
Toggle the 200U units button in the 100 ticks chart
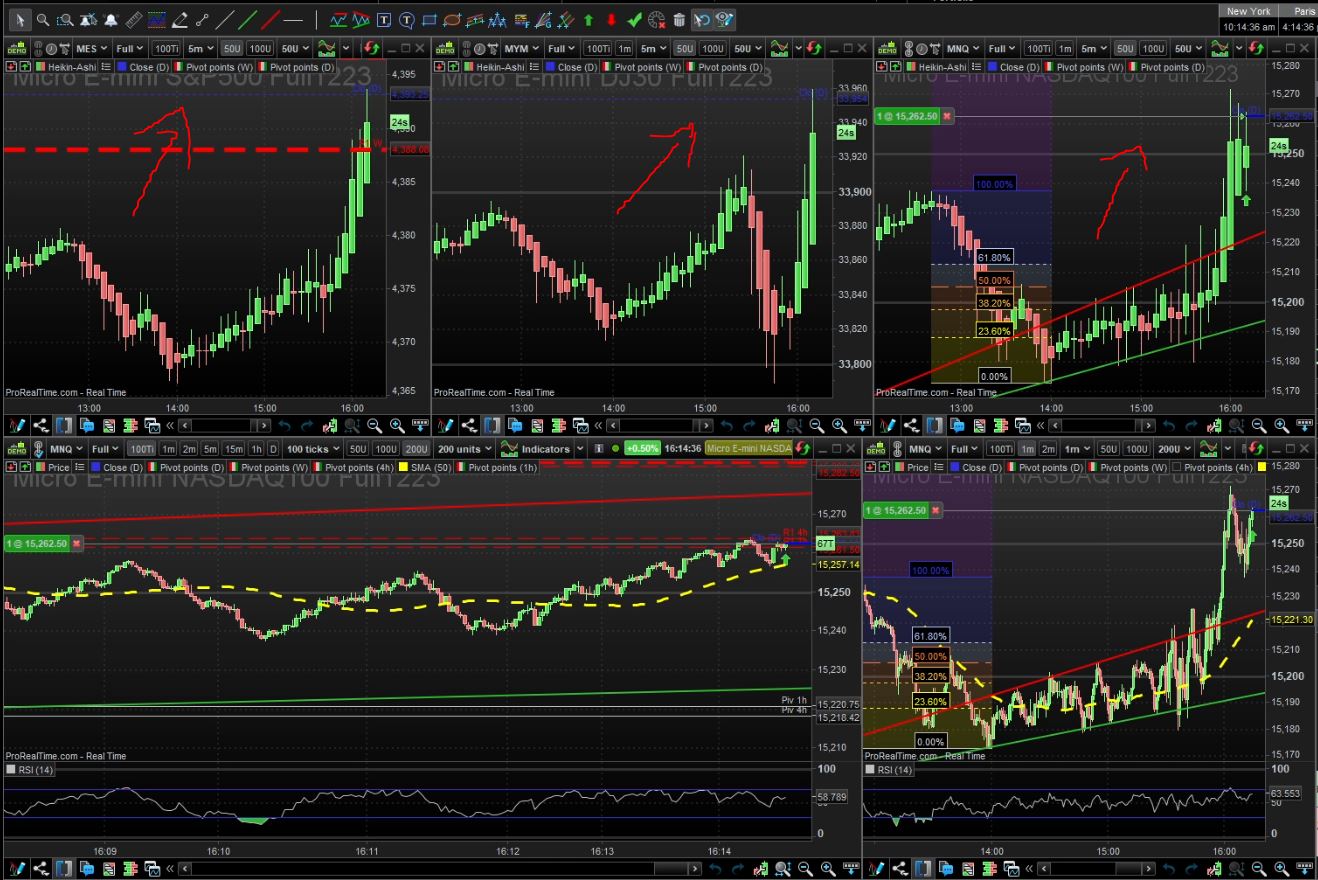tap(416, 449)
